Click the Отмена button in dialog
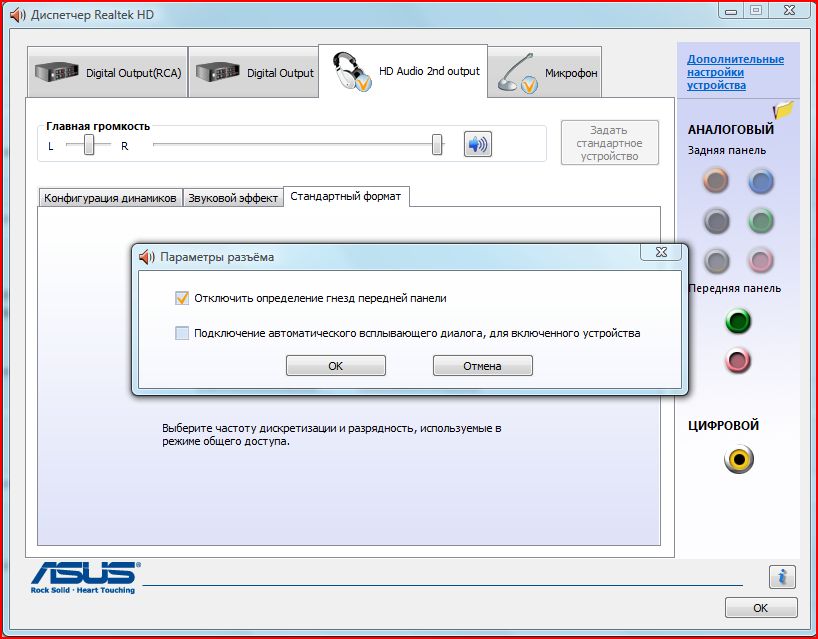The width and height of the screenshot is (818, 639). [x=483, y=366]
